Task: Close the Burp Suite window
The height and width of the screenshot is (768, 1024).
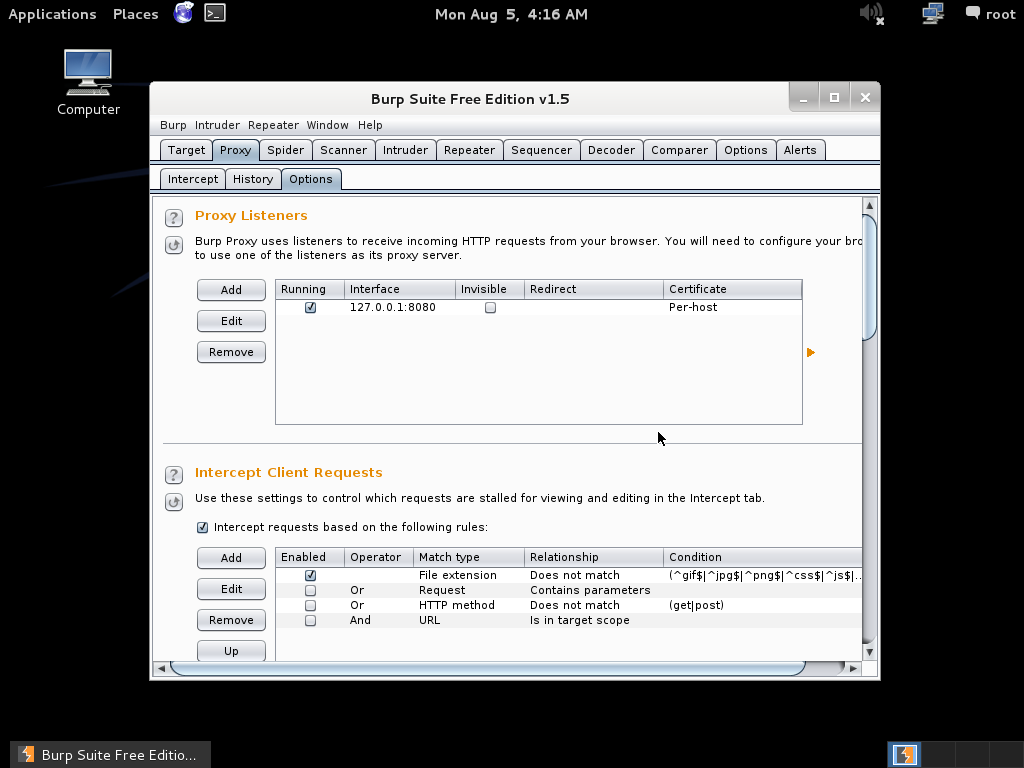Action: click(x=865, y=98)
